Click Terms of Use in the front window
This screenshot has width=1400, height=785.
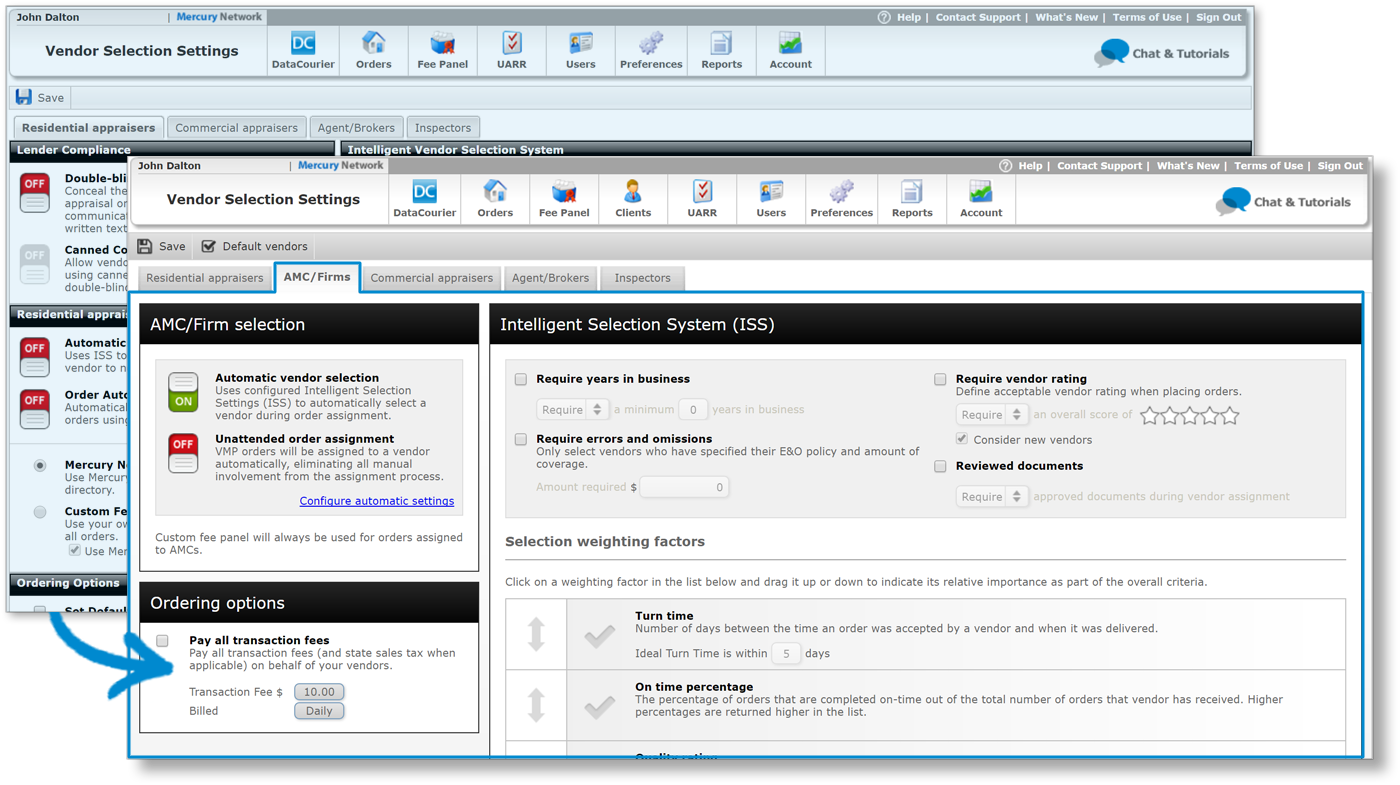tap(1268, 166)
